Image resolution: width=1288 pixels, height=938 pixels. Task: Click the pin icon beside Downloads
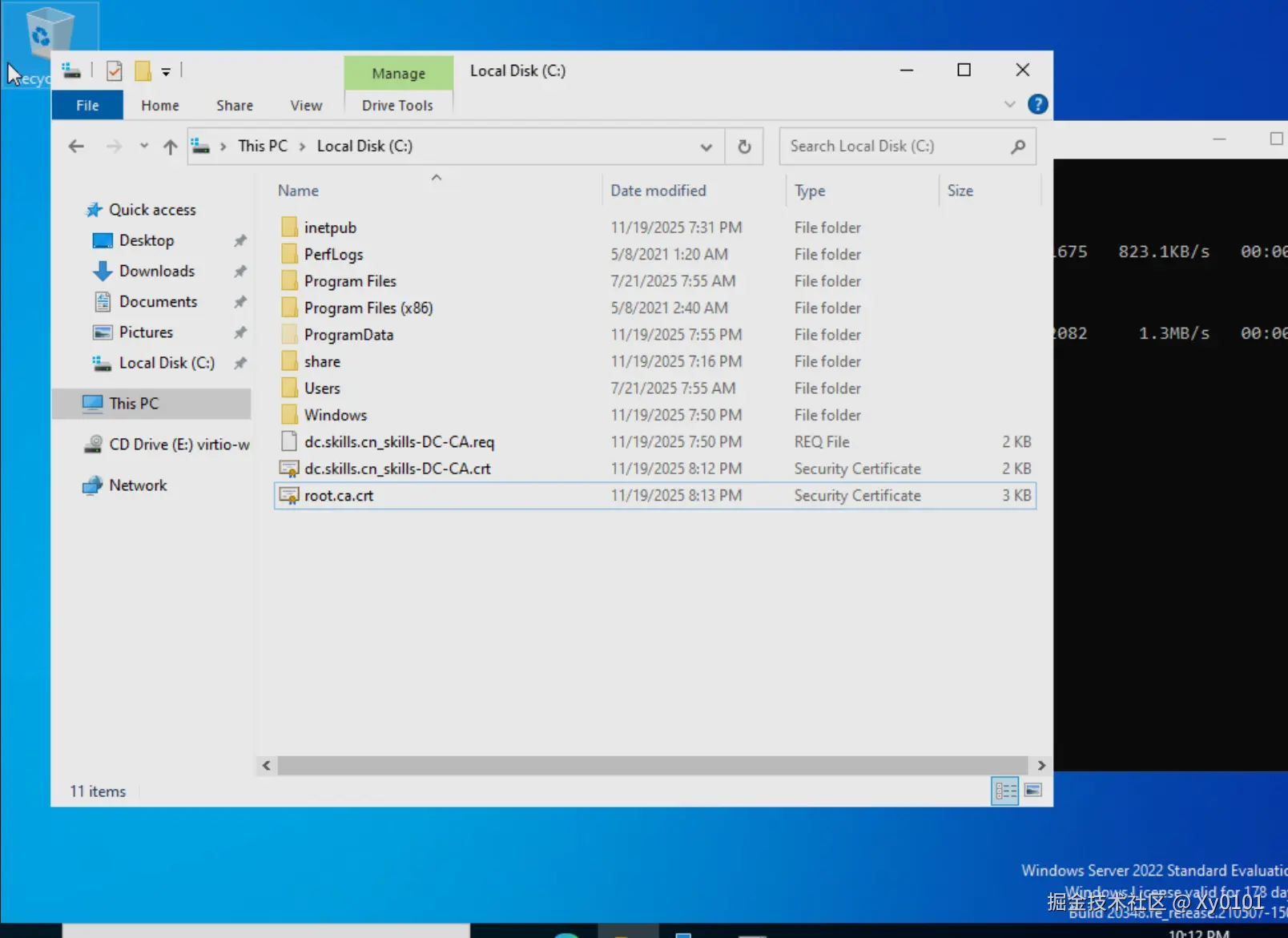(x=239, y=271)
